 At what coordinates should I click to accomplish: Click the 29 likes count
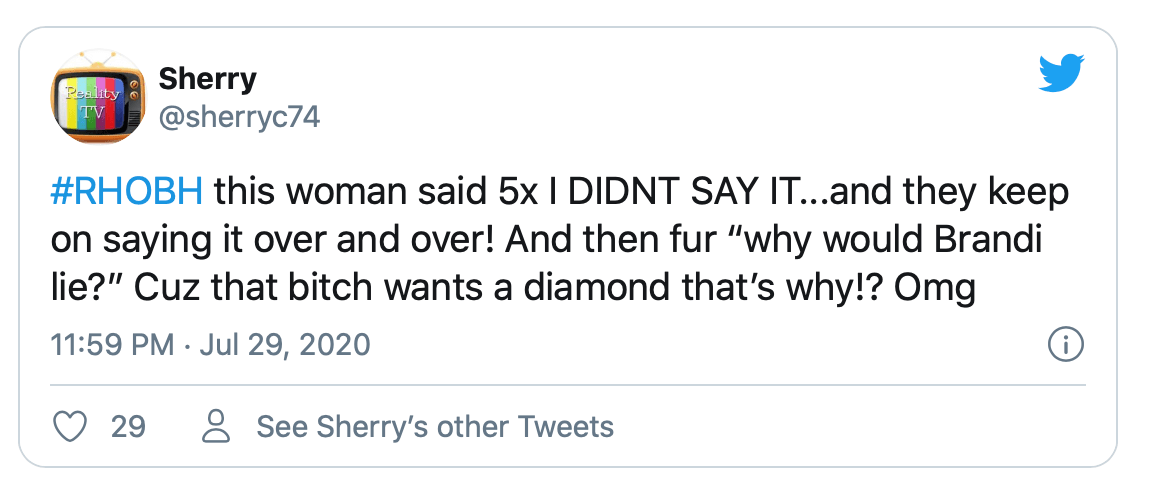pyautogui.click(x=128, y=427)
